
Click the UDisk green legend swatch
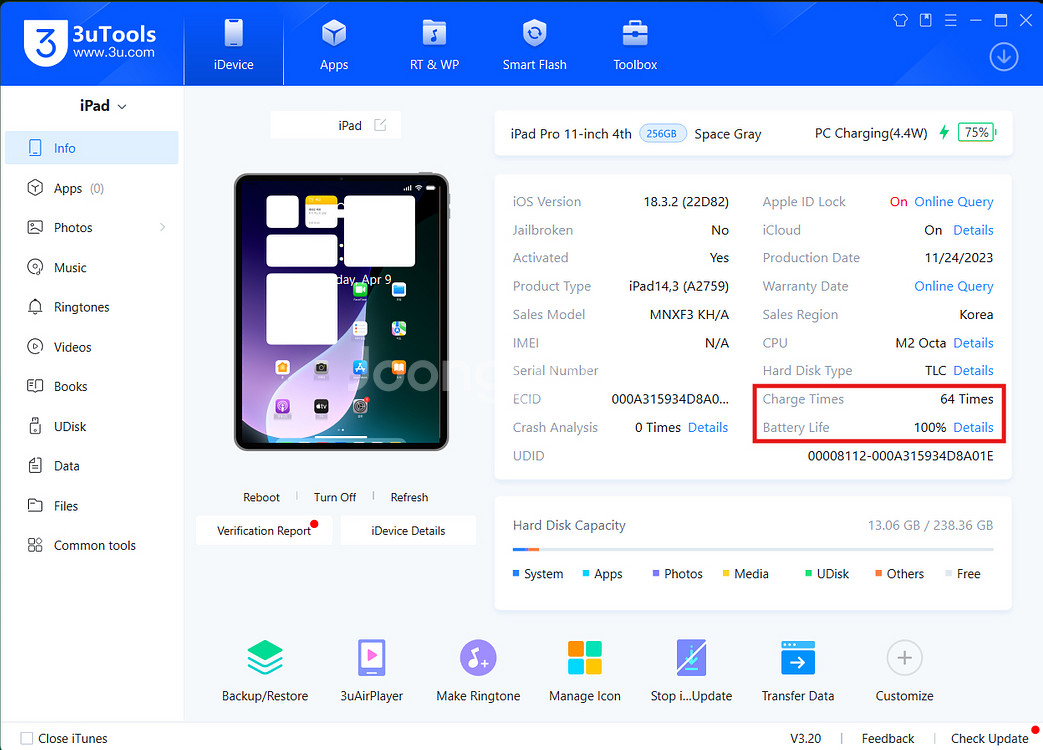809,573
